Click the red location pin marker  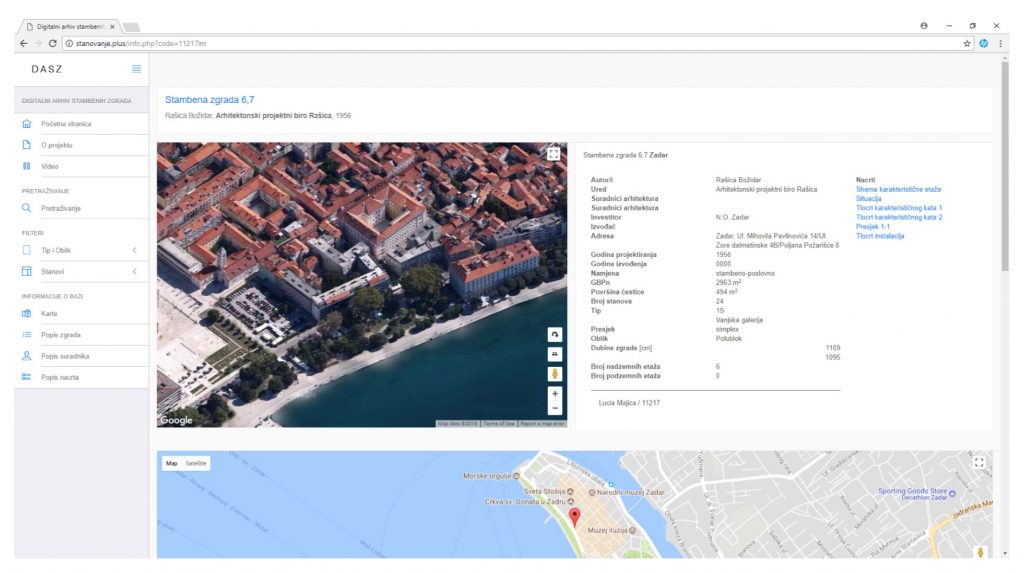(x=575, y=517)
